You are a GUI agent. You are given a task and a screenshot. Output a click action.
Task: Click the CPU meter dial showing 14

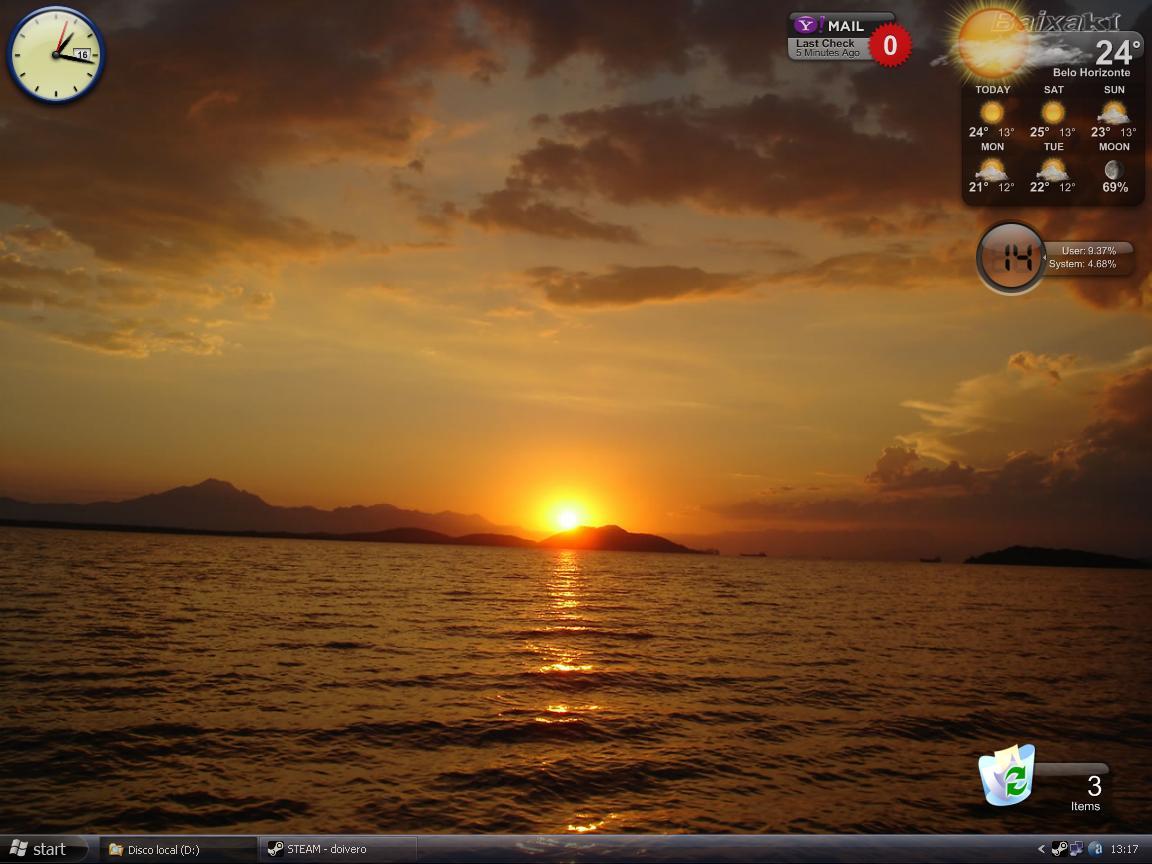(1011, 258)
